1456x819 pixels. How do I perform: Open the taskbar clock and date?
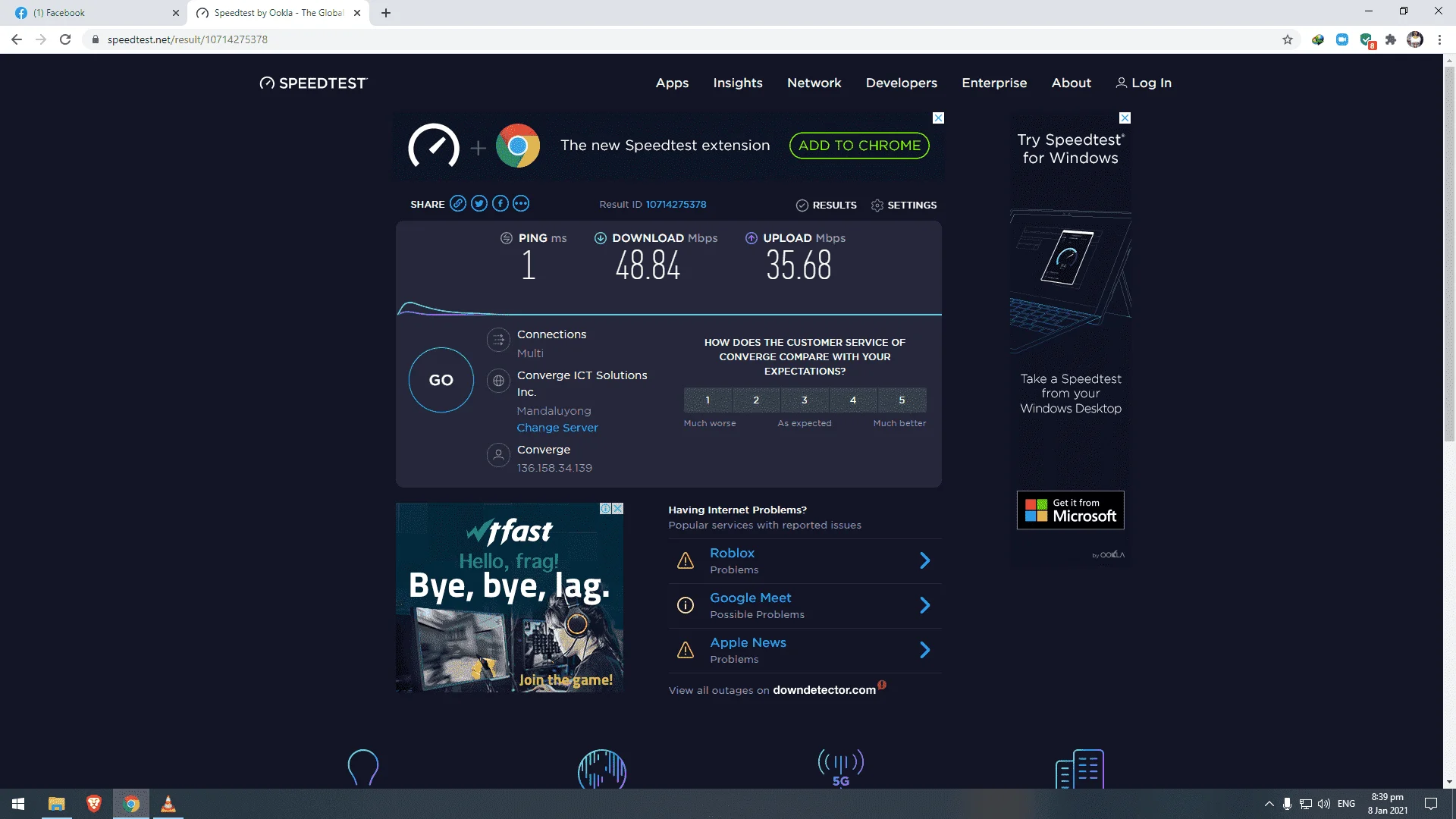1388,804
